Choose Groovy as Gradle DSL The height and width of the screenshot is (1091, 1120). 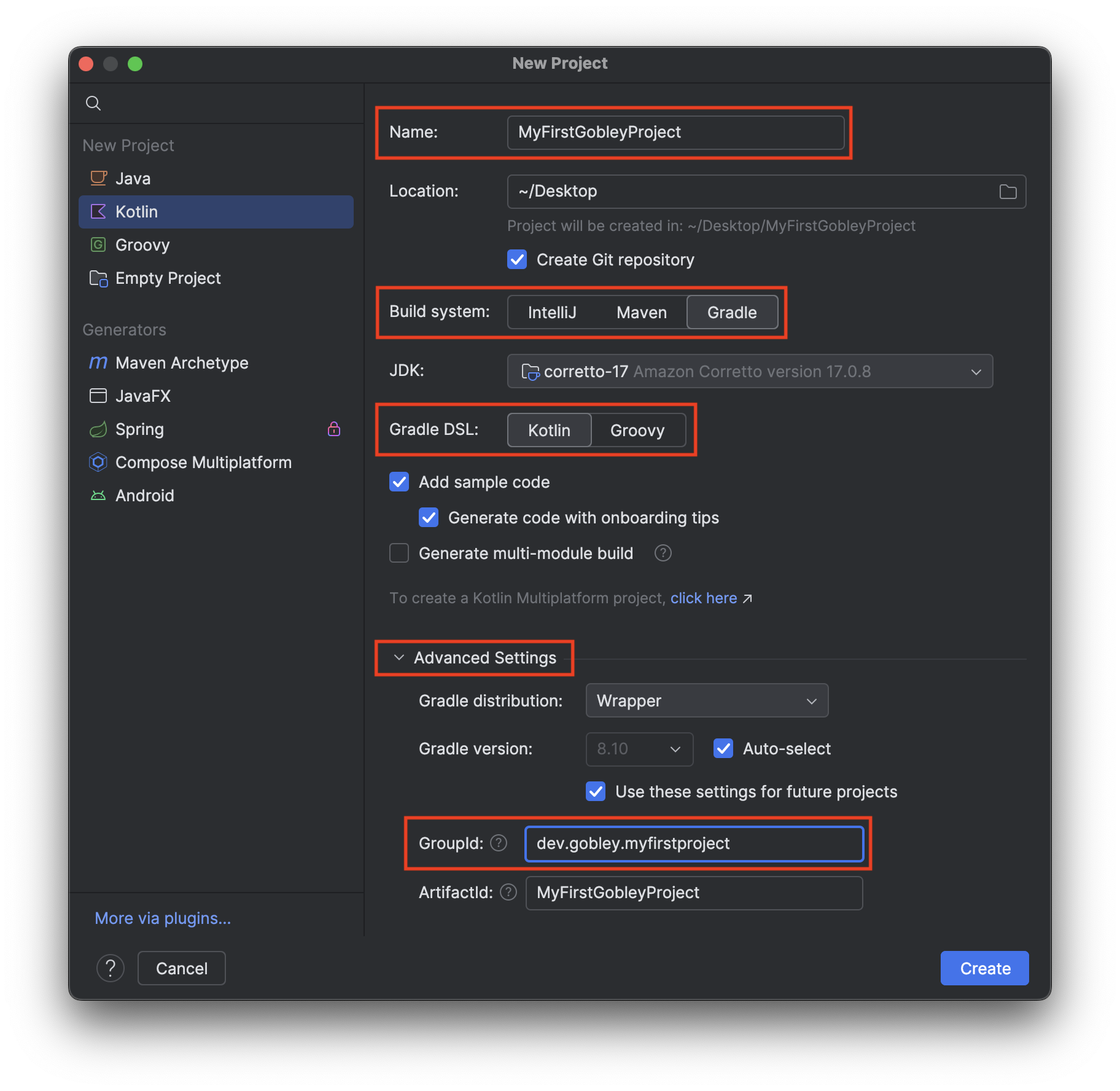637,430
